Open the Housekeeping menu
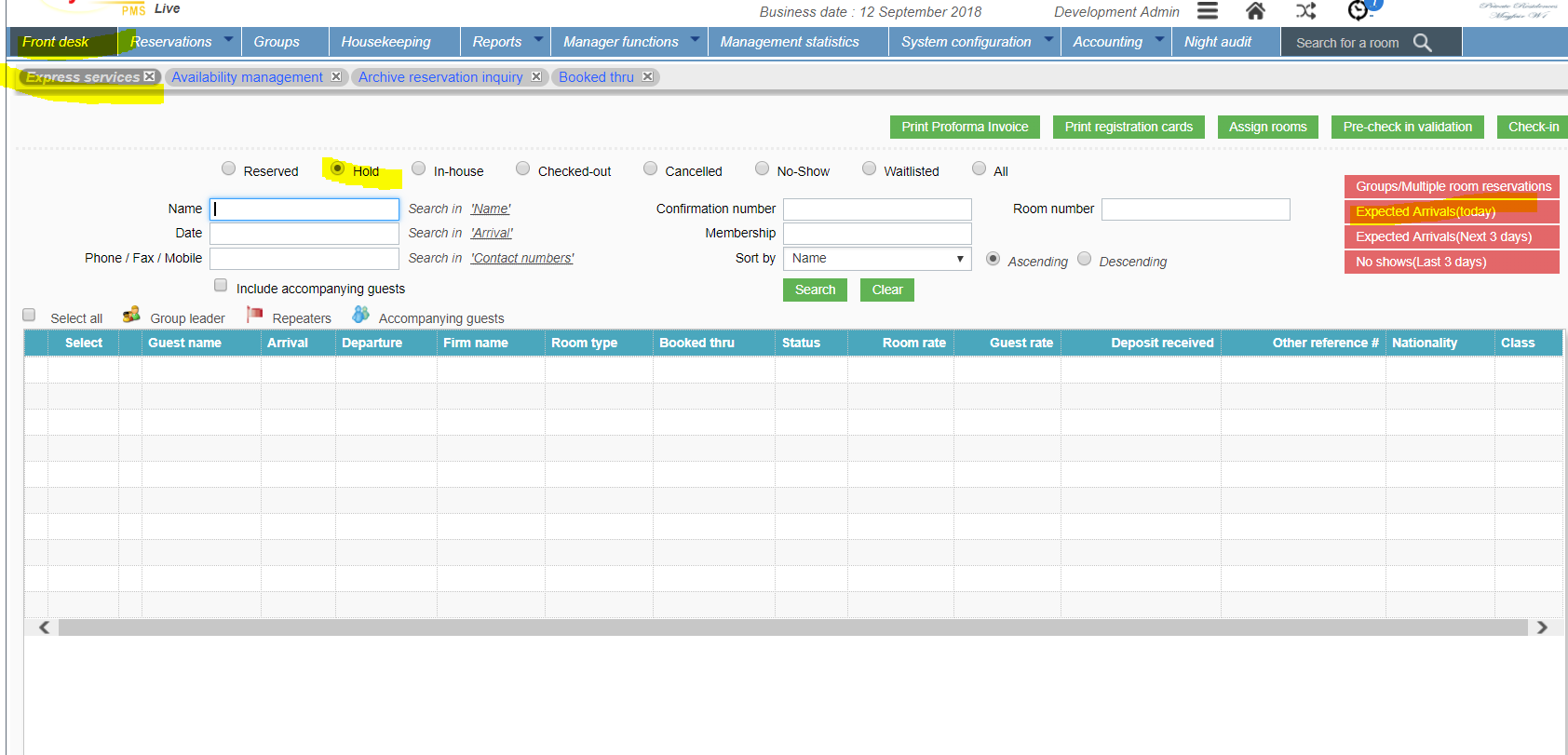The width and height of the screenshot is (1568, 755). 385,42
